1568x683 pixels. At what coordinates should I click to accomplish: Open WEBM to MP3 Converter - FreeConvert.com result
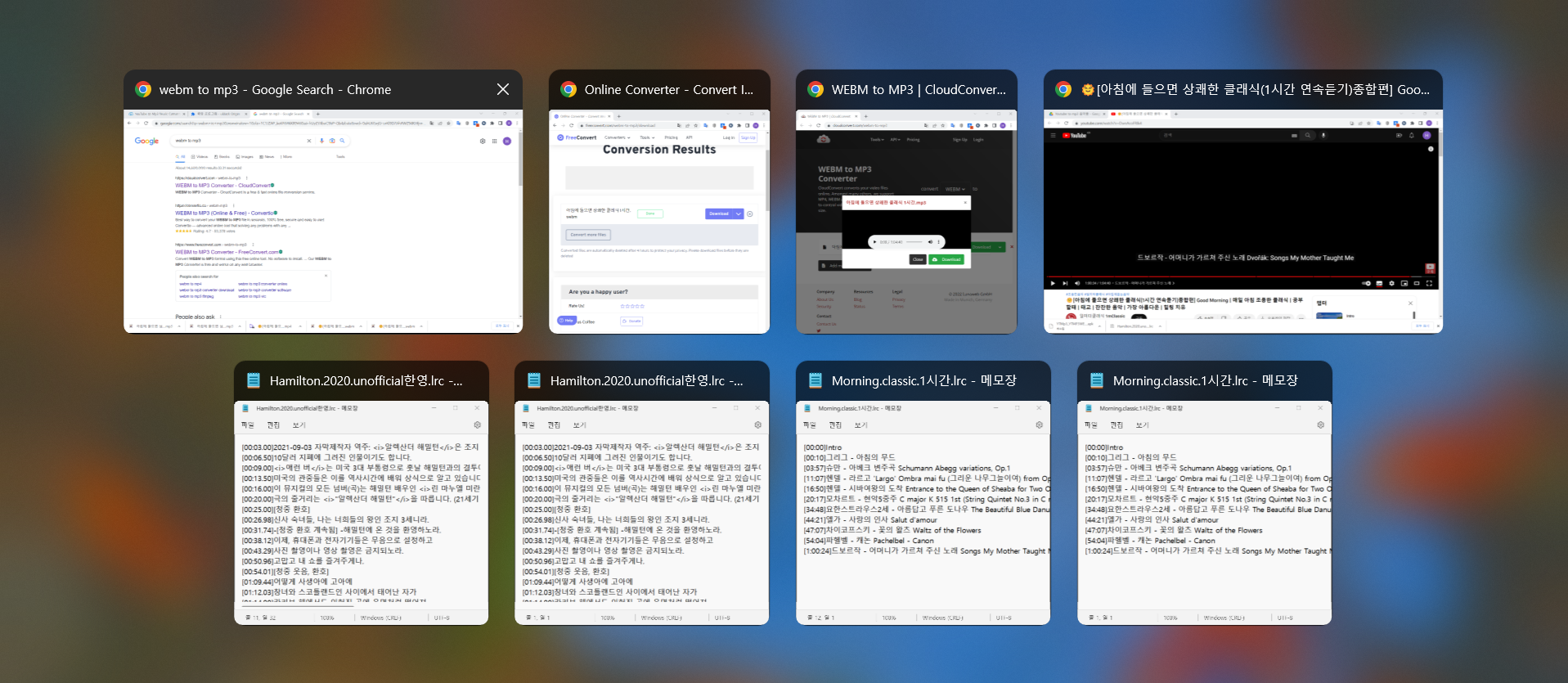tap(227, 252)
